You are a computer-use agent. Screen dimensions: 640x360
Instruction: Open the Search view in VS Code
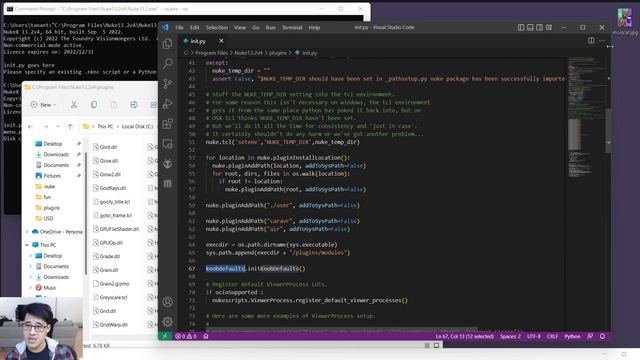click(x=167, y=63)
